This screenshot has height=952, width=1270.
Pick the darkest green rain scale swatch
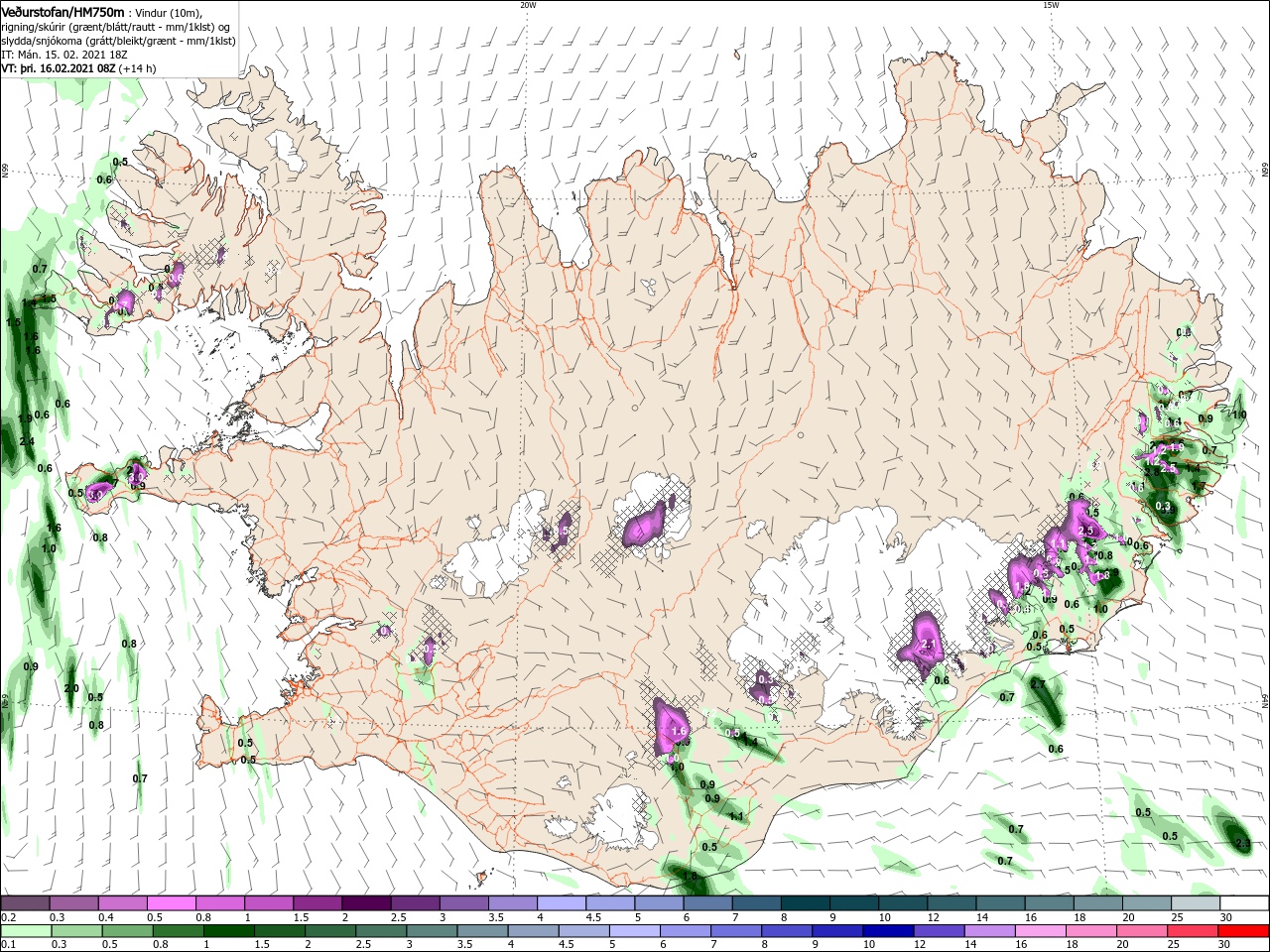[230, 931]
